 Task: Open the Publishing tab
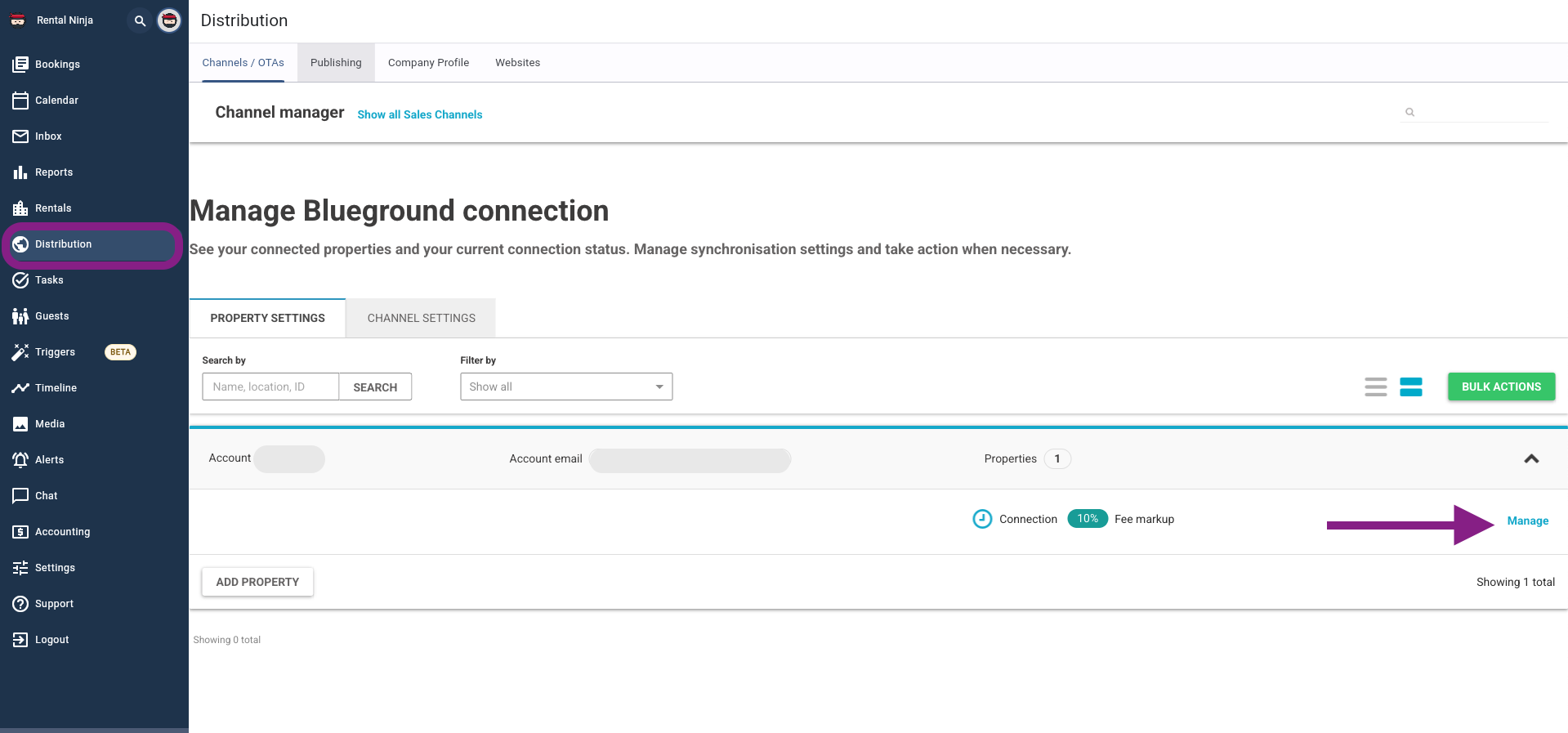coord(336,63)
